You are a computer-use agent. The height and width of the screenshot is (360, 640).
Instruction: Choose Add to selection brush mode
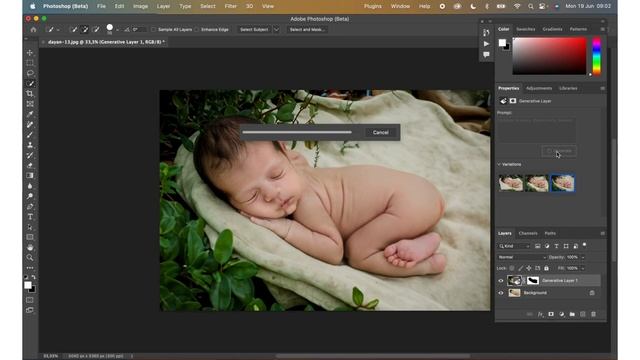85,29
